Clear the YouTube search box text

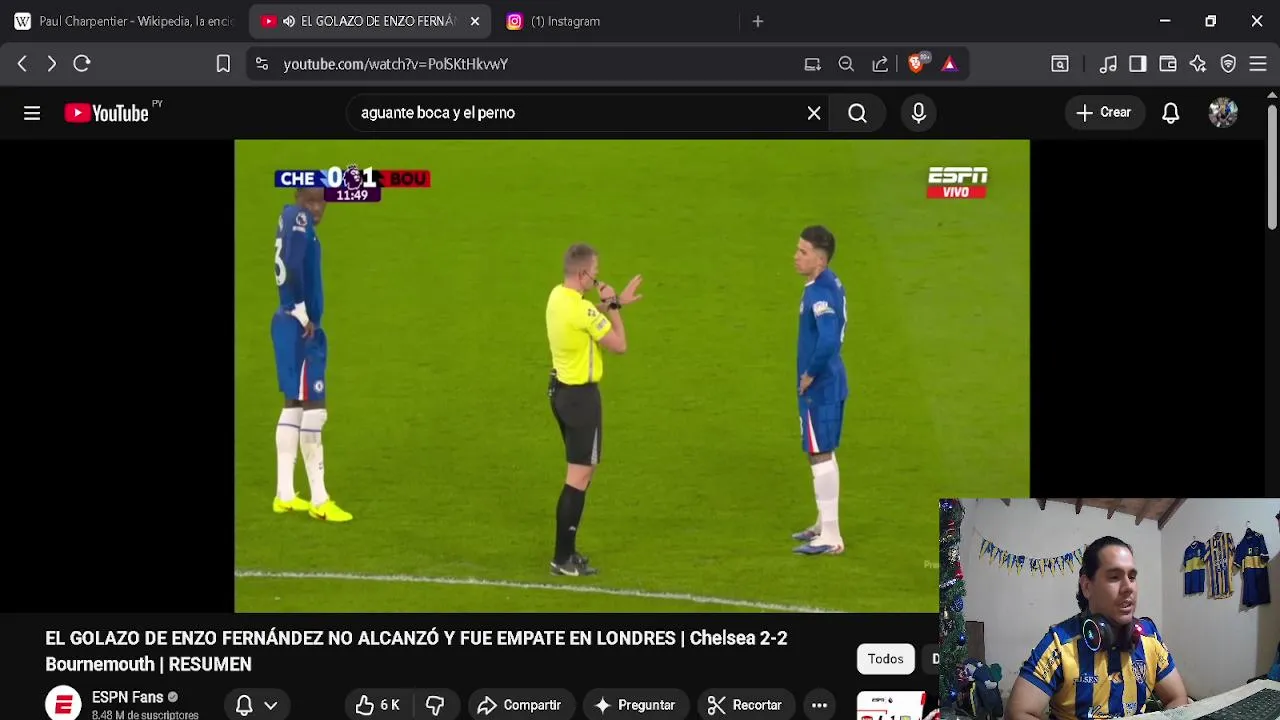(x=814, y=113)
